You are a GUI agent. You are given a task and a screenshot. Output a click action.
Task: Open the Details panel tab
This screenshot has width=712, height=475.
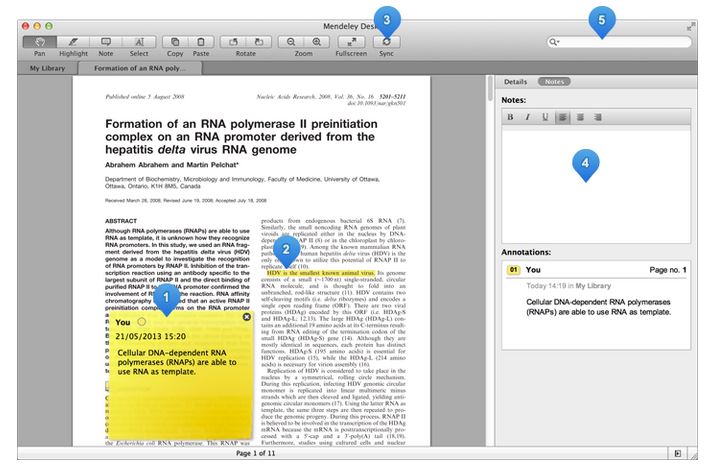pos(515,82)
